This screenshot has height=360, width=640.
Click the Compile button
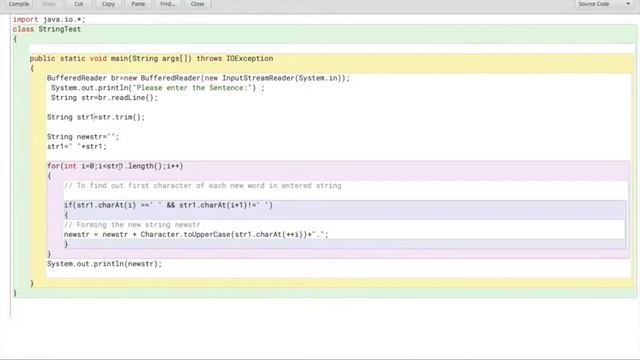pyautogui.click(x=19, y=4)
